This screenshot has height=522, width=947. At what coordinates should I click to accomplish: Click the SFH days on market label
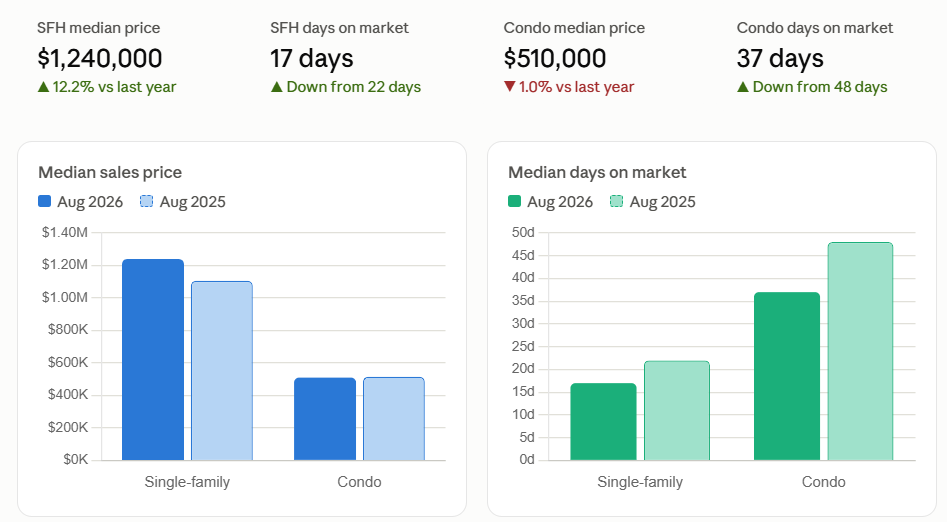tap(339, 28)
